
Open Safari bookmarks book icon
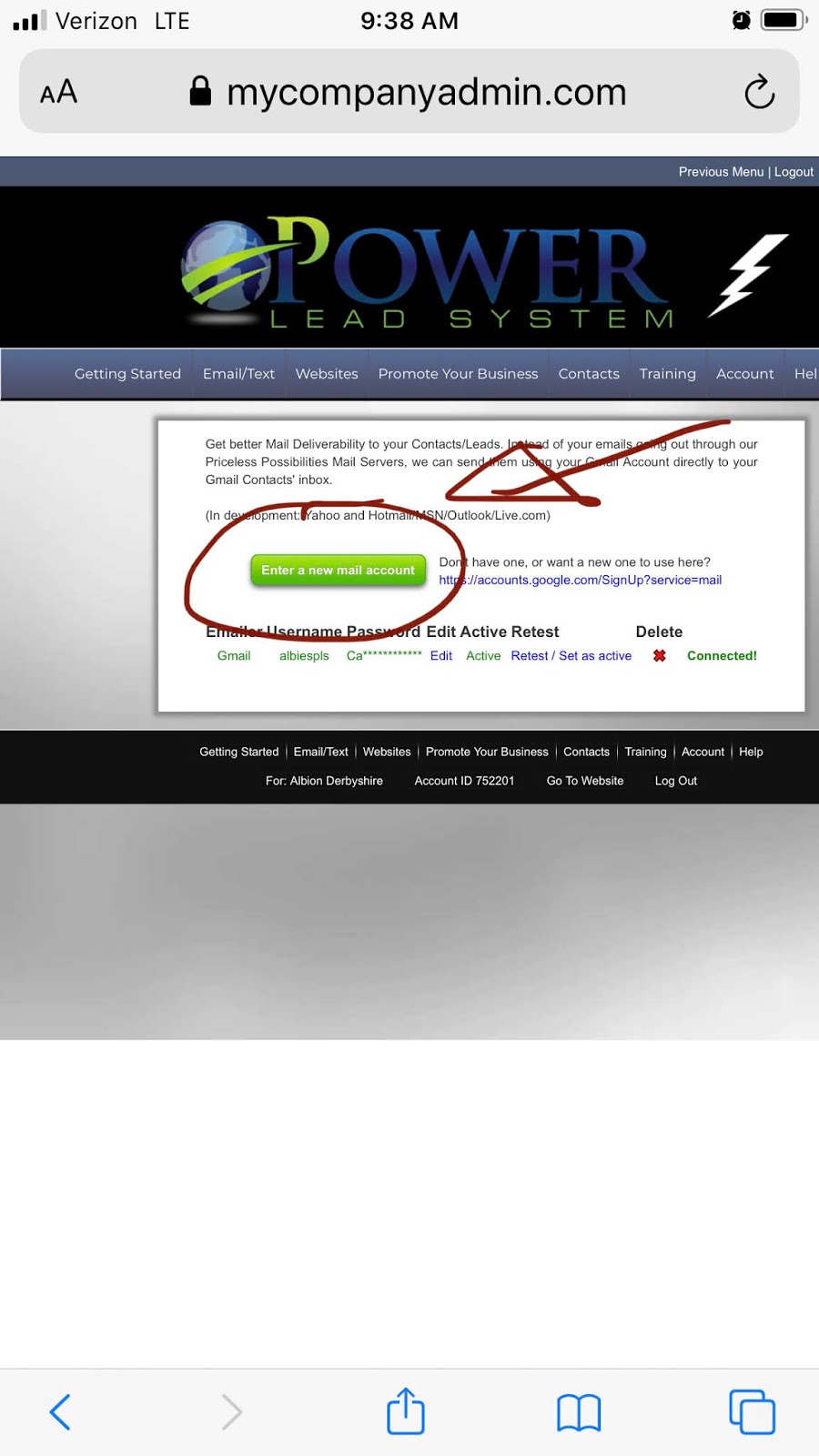coord(579,1413)
